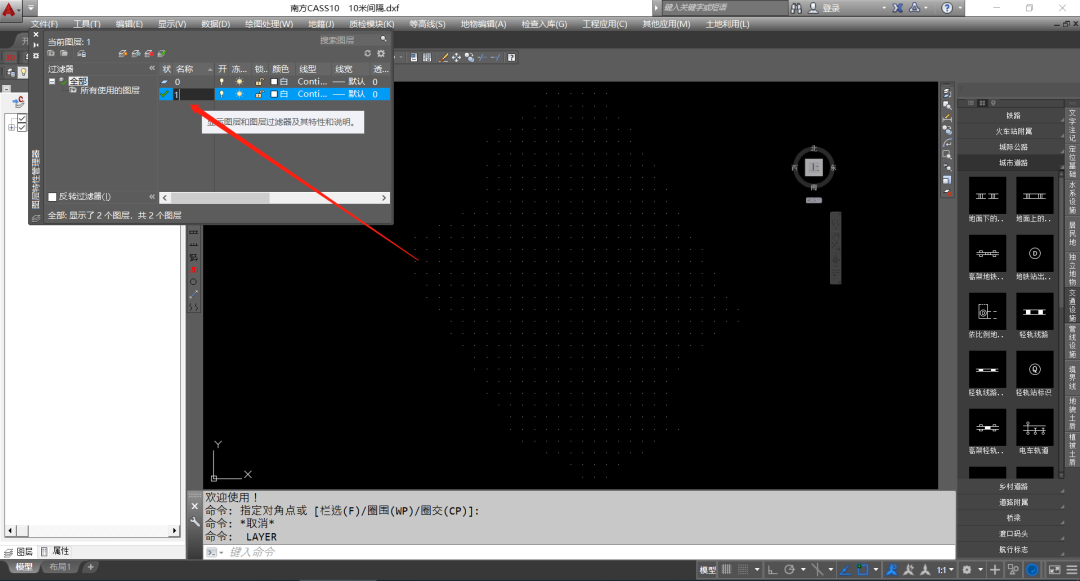Click the layer states manager icon
The height and width of the screenshot is (581, 1080).
[x=81, y=54]
